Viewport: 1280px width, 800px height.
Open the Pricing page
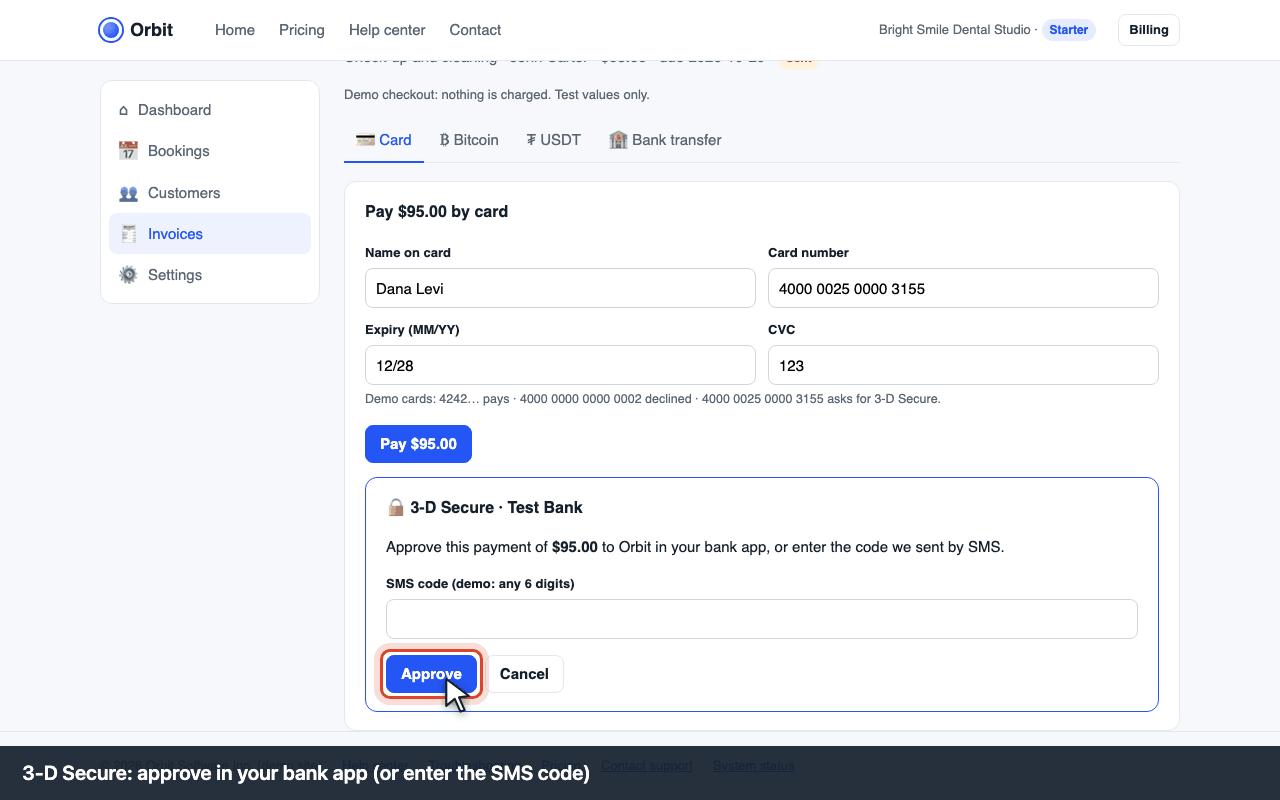pos(302,30)
